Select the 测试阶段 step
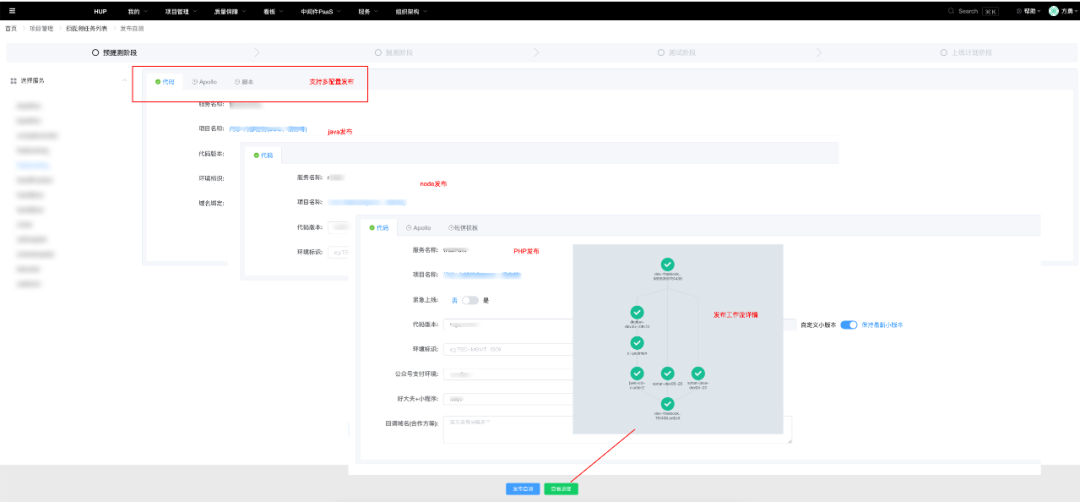 pos(677,52)
